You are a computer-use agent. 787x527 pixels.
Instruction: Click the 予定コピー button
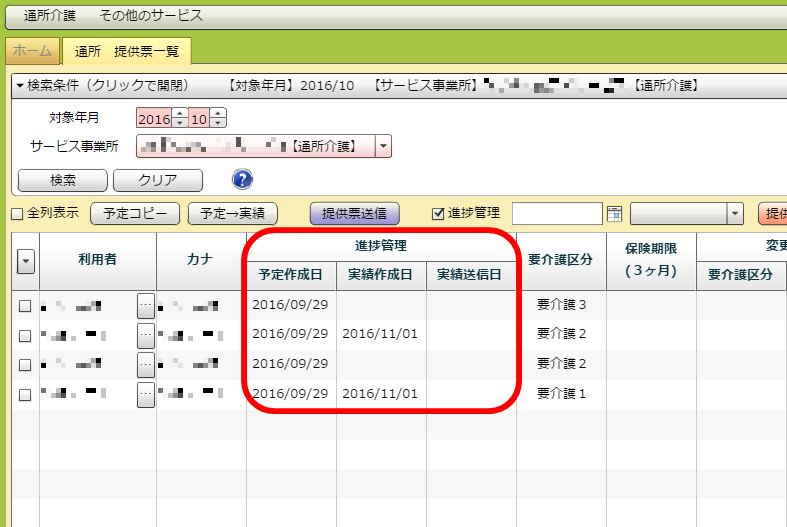tap(135, 213)
